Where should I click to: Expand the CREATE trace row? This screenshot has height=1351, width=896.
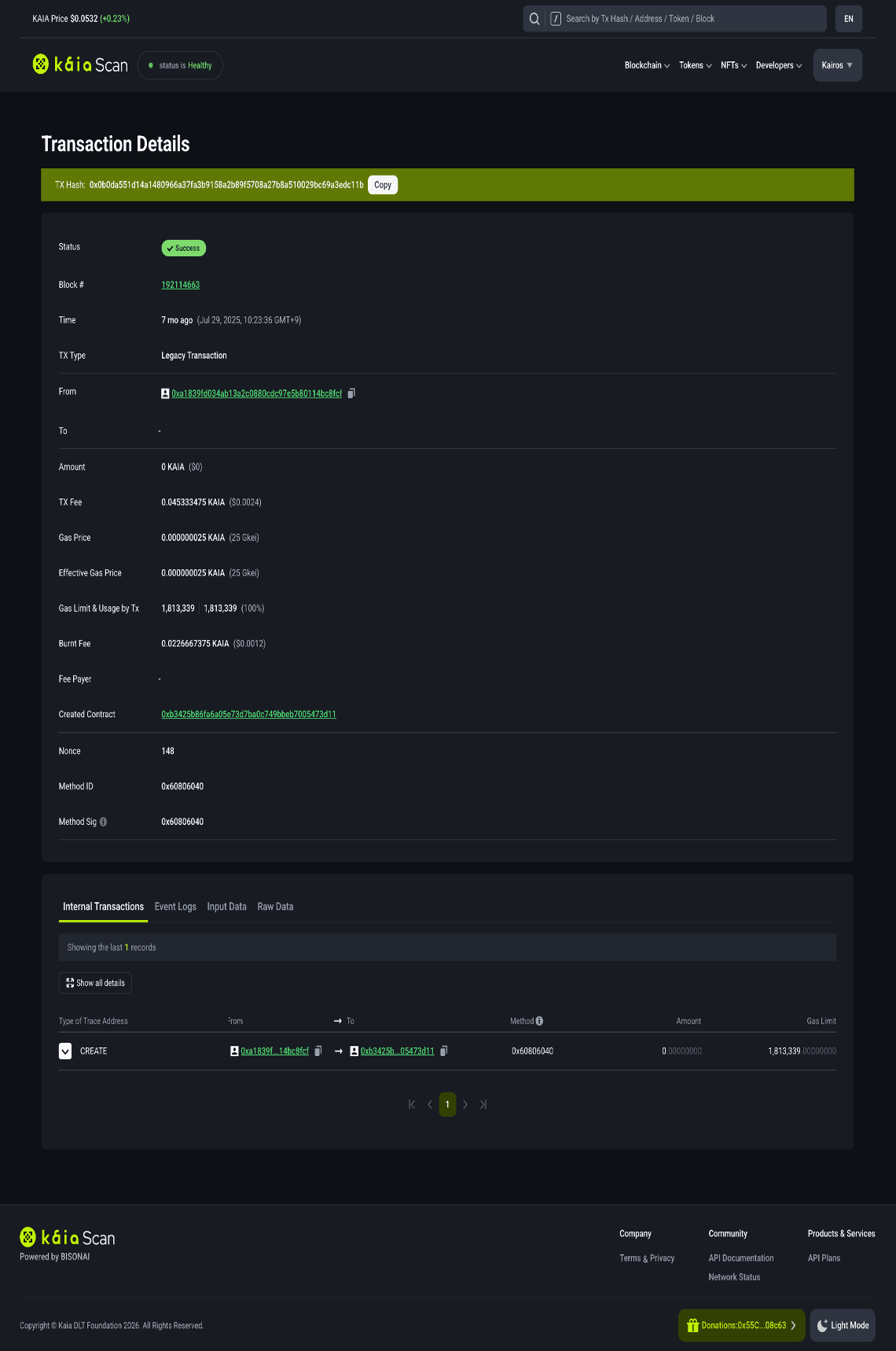click(65, 1051)
